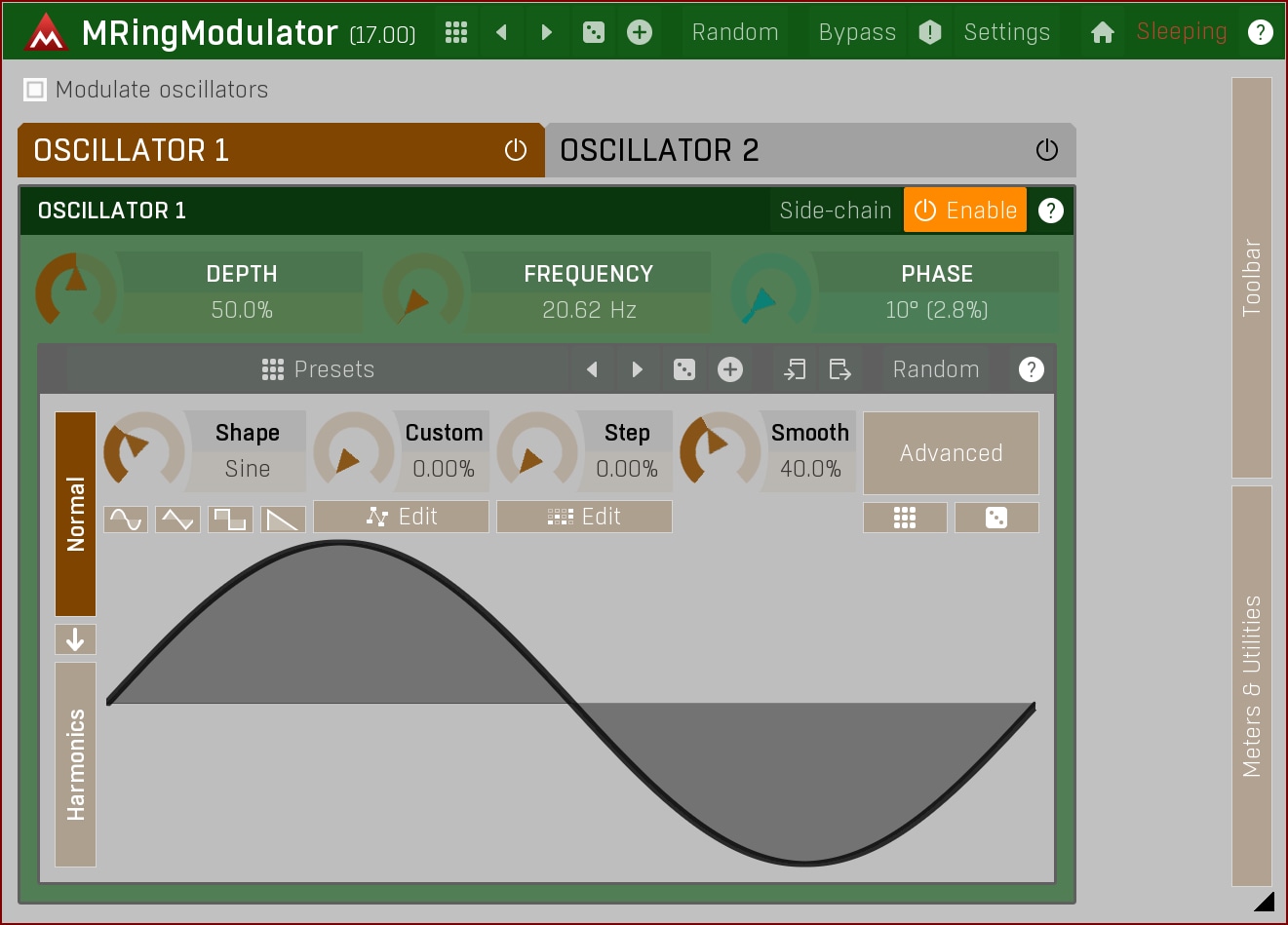Click the Custom shape Edit button

point(401,517)
